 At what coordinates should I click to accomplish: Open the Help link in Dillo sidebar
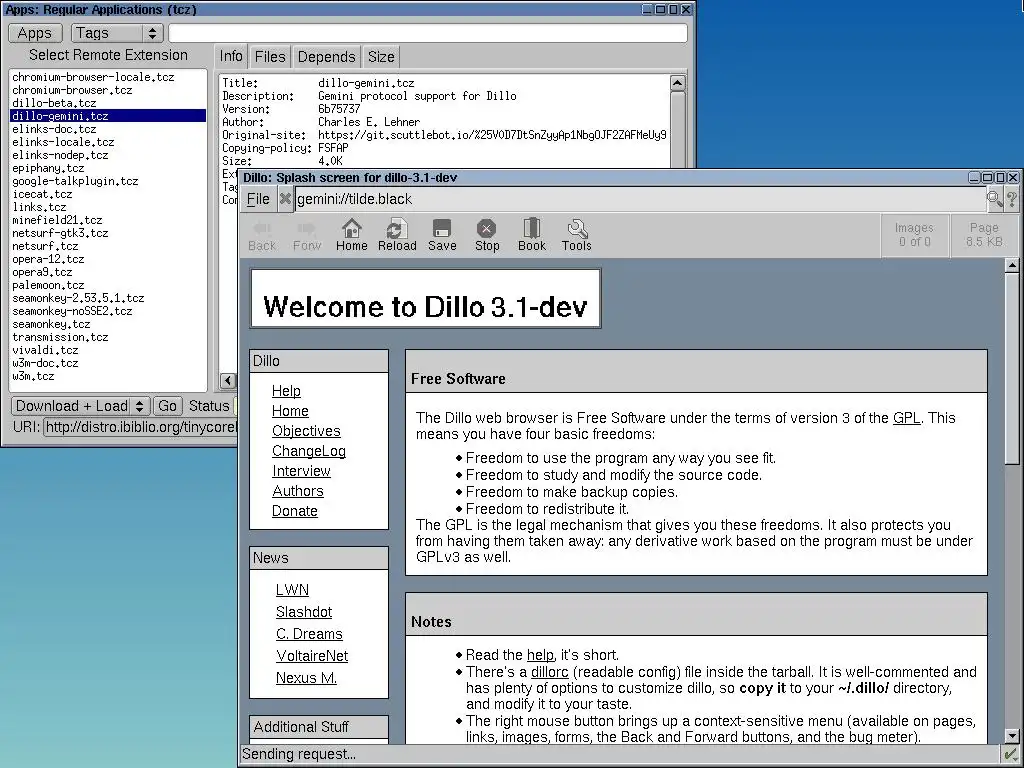(286, 391)
